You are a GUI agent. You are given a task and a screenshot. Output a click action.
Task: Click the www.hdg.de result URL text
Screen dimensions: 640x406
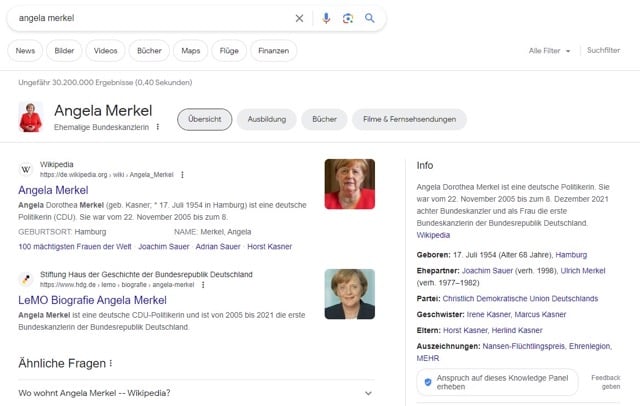tap(117, 285)
